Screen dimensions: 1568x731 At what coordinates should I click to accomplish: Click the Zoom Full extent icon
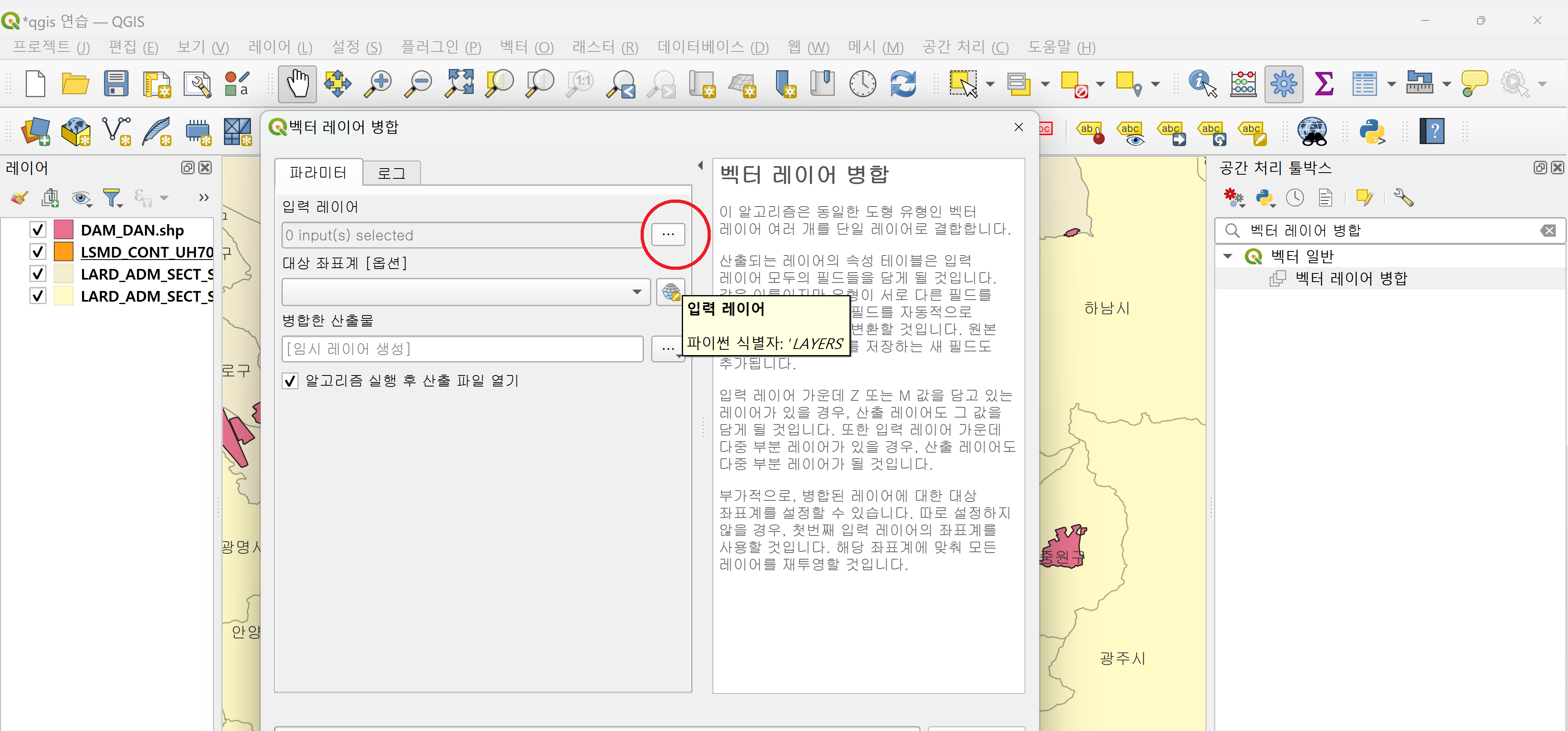459,84
